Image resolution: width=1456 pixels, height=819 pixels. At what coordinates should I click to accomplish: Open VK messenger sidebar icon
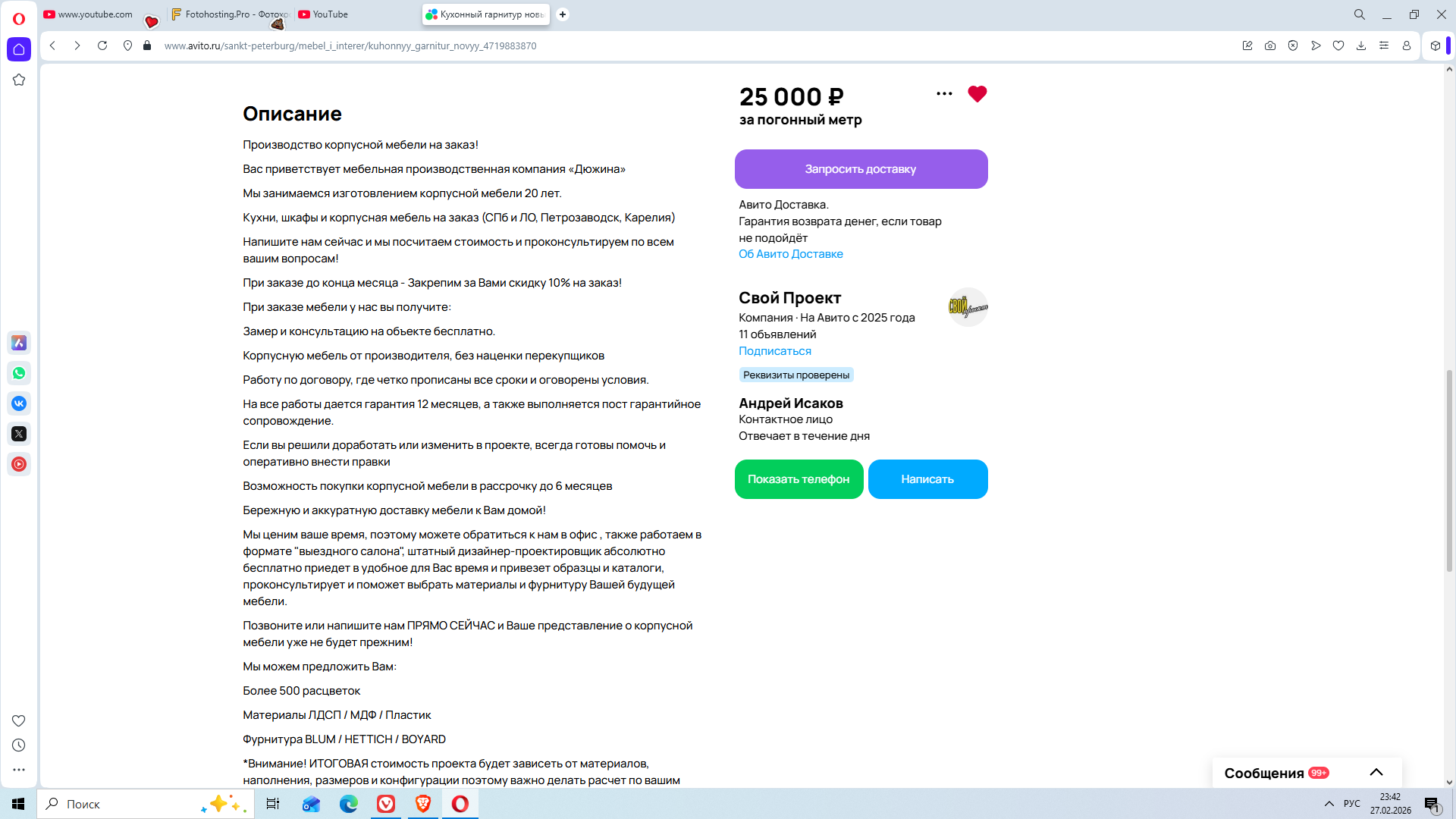[19, 403]
